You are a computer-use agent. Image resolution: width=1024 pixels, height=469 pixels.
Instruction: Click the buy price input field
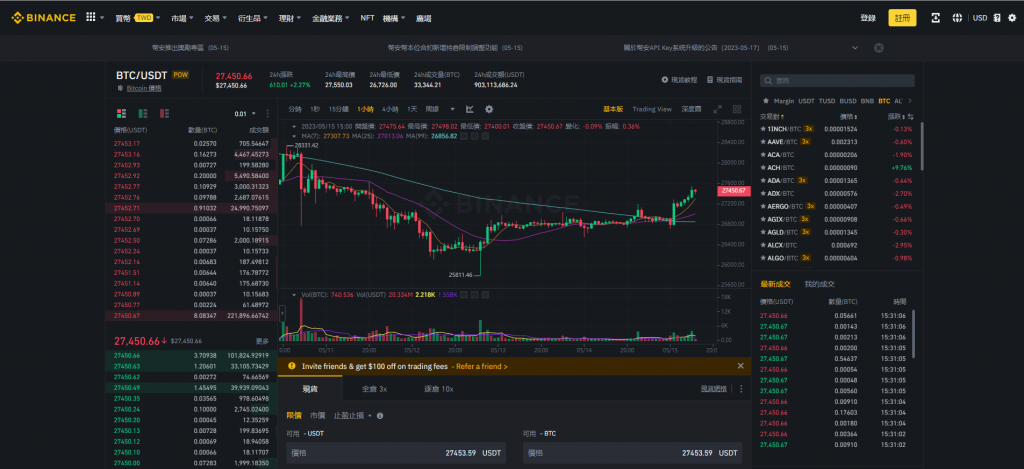point(396,453)
